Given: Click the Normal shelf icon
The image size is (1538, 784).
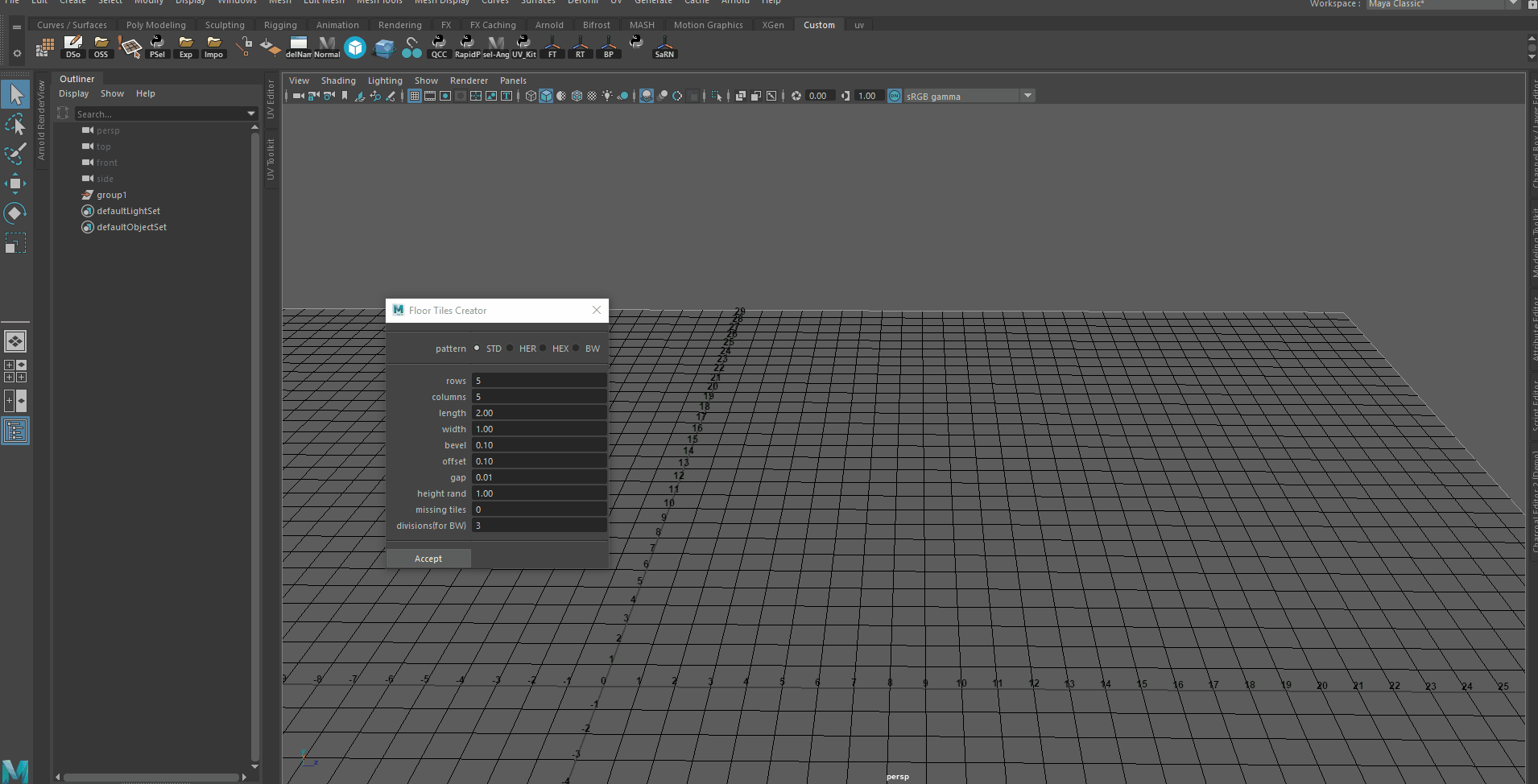Looking at the screenshot, I should [327, 47].
